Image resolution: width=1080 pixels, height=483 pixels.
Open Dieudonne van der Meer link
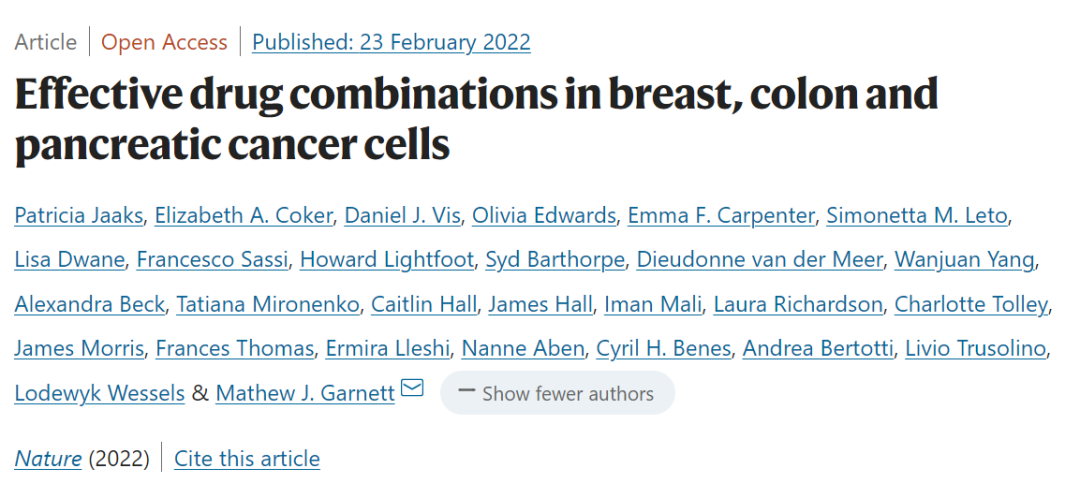coord(759,260)
